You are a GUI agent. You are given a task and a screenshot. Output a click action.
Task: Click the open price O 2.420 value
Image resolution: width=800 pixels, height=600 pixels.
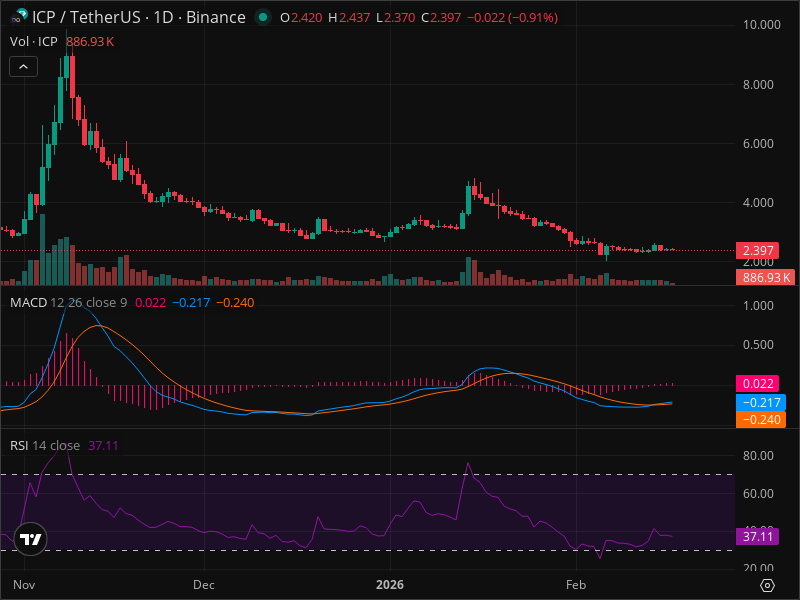[x=301, y=17]
